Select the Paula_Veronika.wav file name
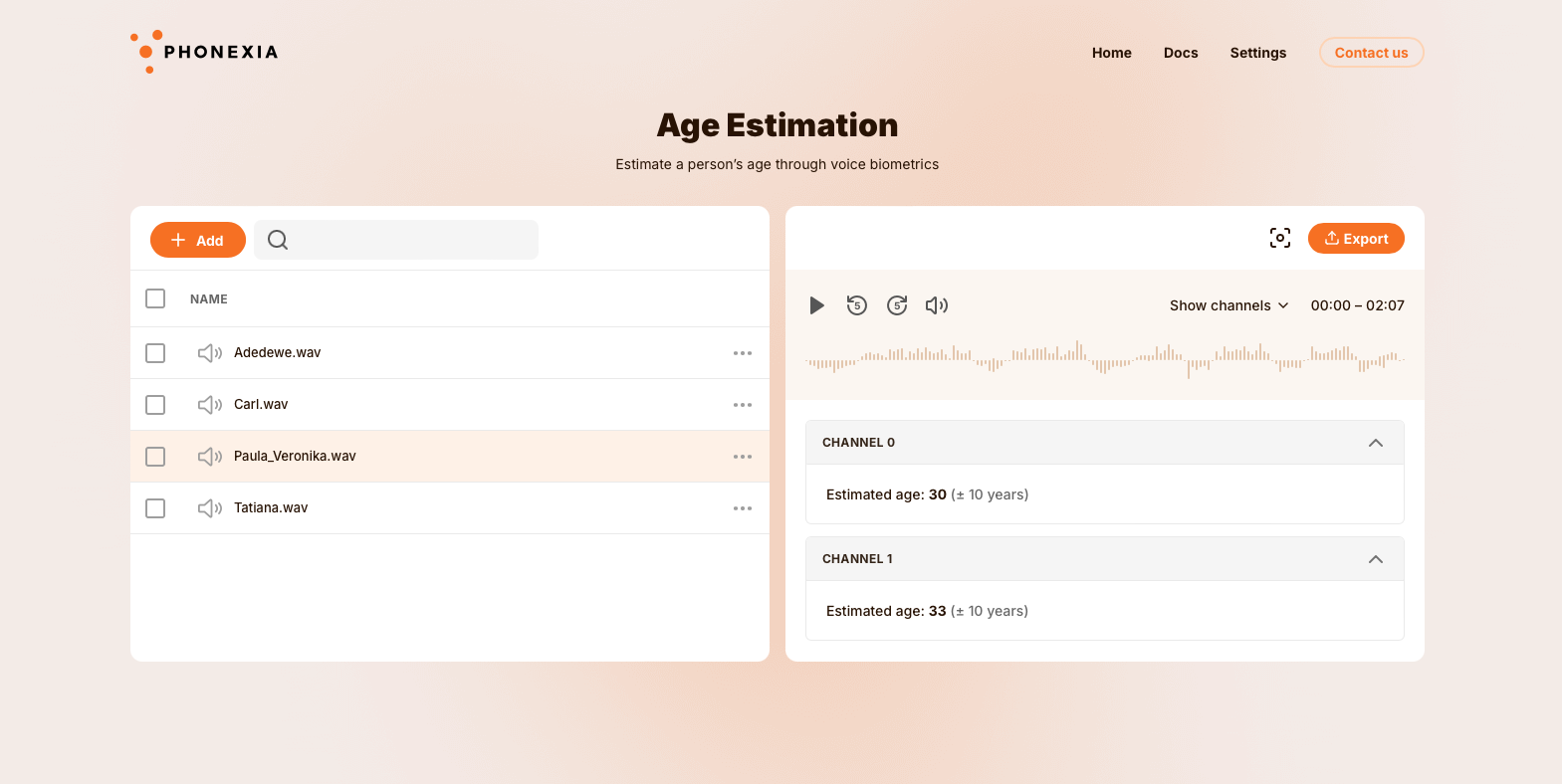1562x784 pixels. pyautogui.click(x=295, y=456)
